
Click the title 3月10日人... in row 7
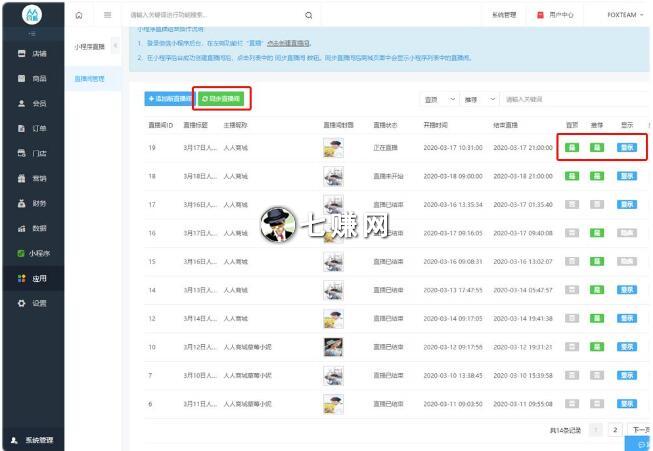[x=200, y=375]
